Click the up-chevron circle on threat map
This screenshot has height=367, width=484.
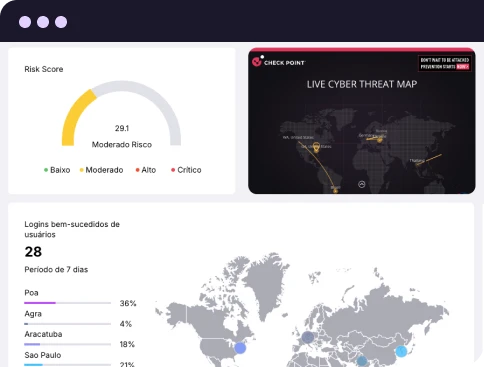pos(362,184)
